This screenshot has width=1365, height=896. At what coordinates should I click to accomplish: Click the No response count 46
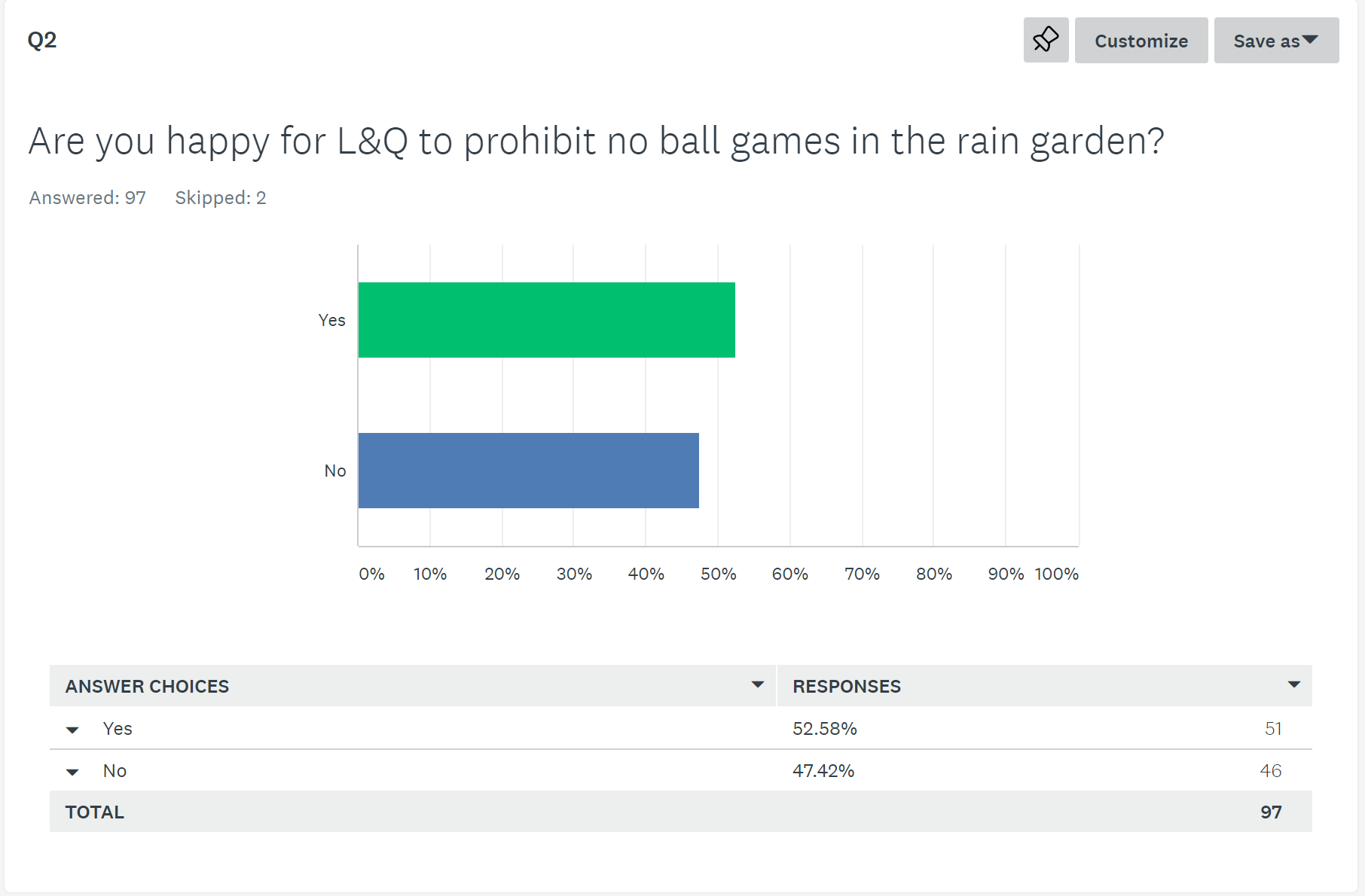tap(1270, 771)
